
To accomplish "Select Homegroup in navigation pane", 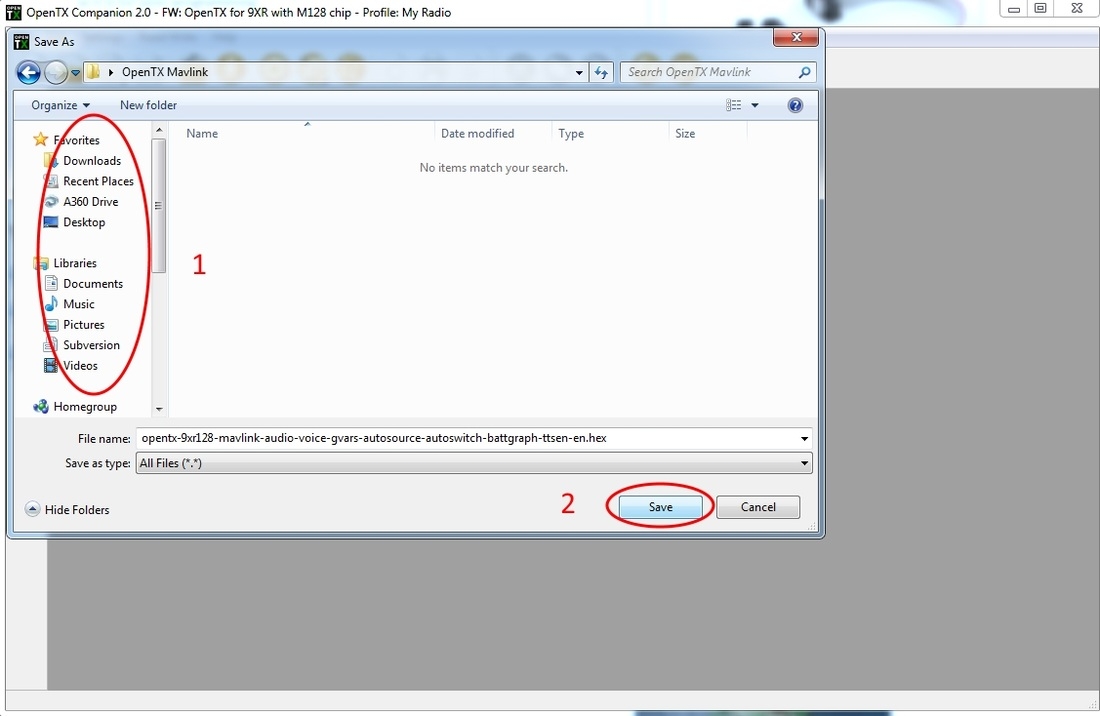I will pos(84,407).
